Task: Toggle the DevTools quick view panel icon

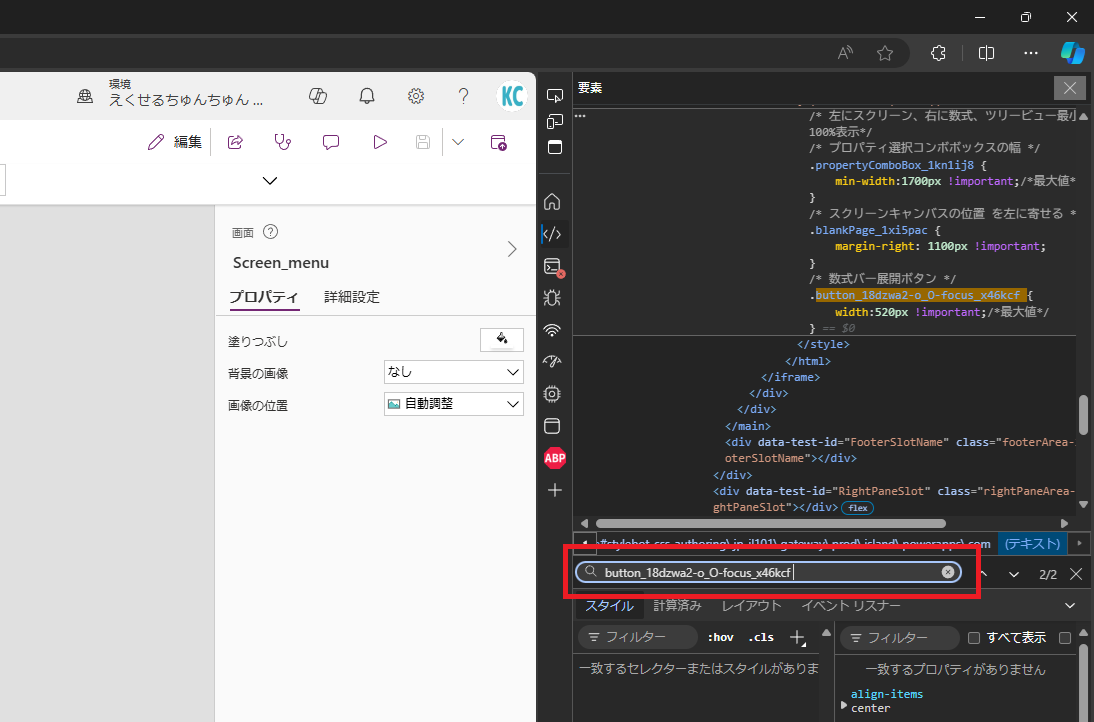Action: (x=555, y=147)
